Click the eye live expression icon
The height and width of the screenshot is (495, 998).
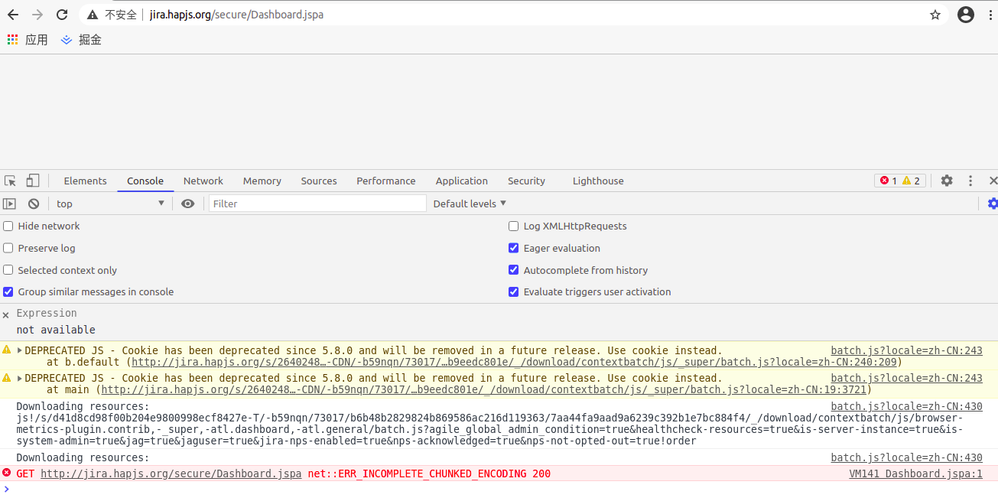[187, 204]
